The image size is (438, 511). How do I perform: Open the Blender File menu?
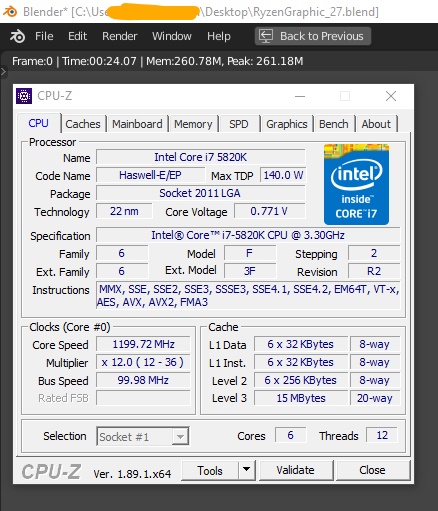44,36
